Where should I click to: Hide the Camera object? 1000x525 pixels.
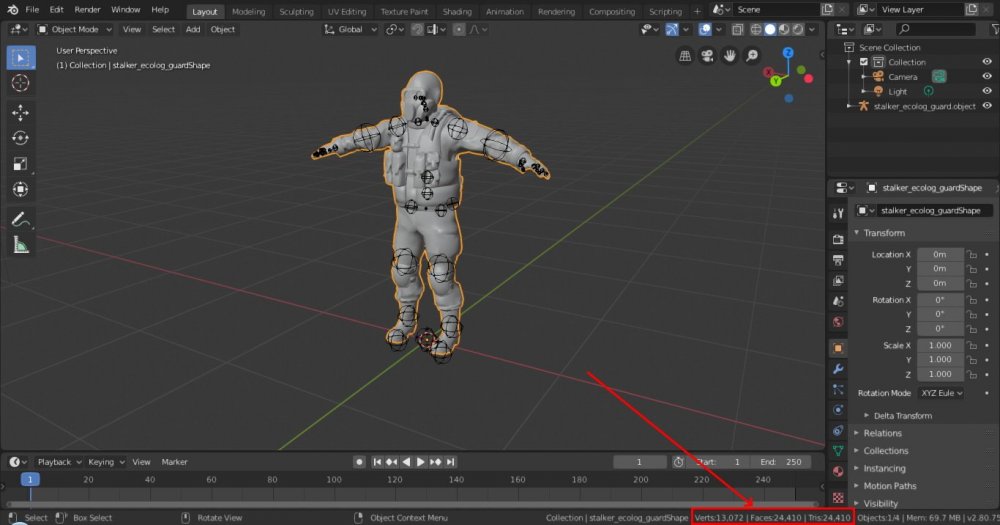point(987,76)
